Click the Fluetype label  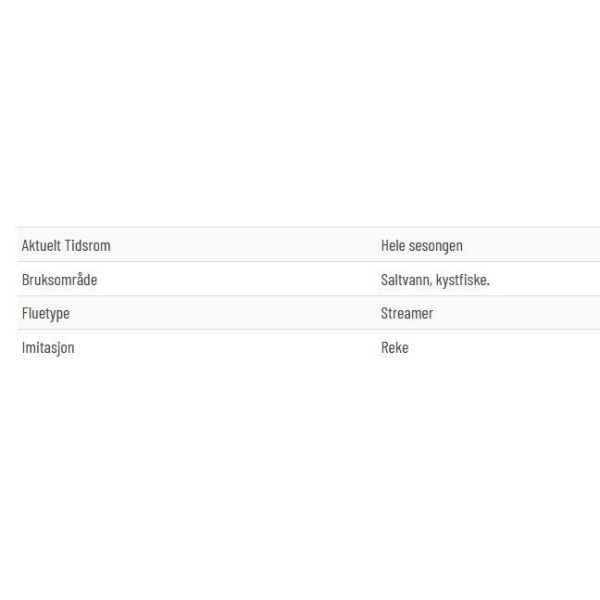click(46, 314)
